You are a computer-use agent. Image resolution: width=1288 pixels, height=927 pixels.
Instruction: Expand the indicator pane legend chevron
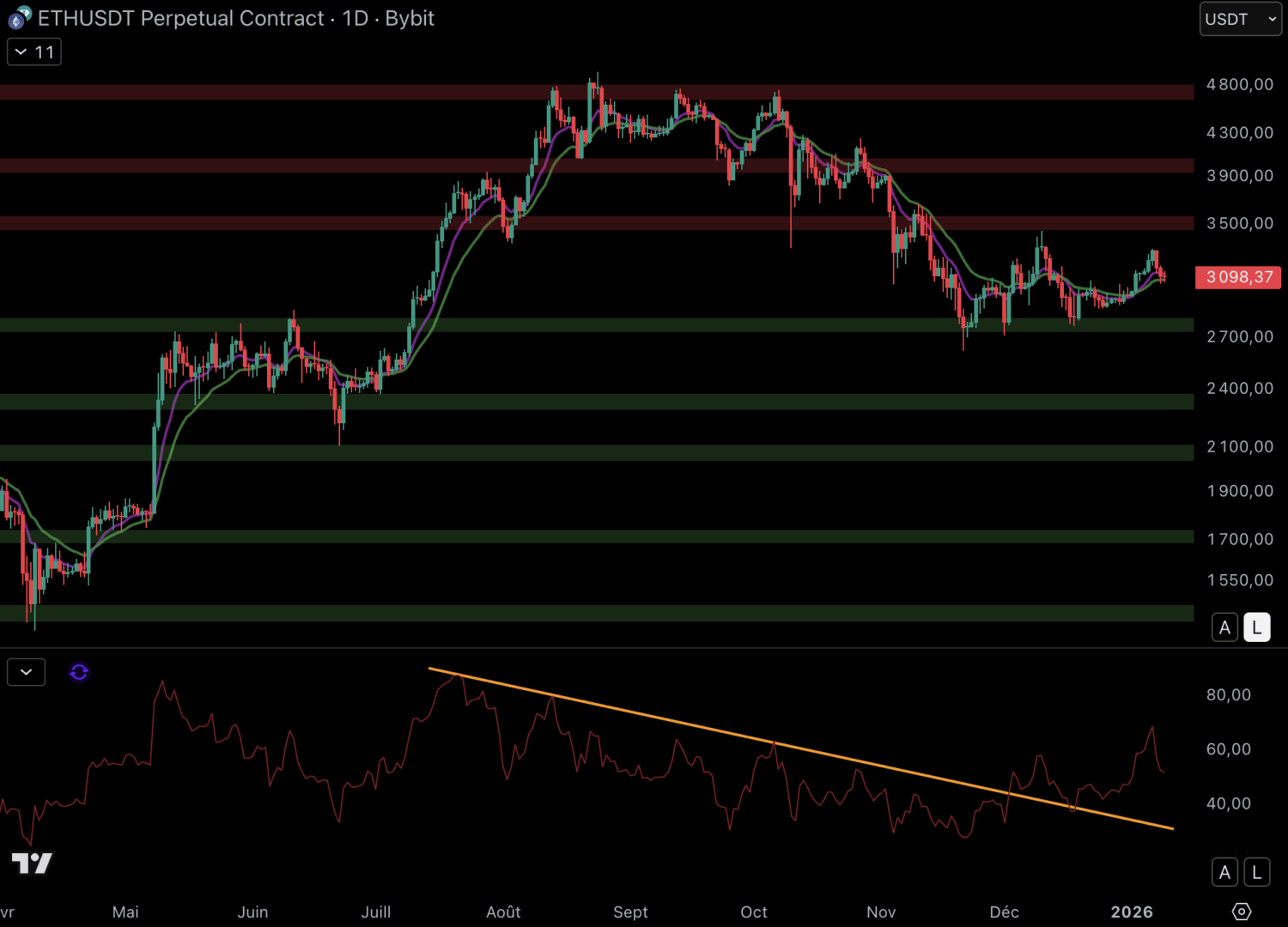pos(26,672)
